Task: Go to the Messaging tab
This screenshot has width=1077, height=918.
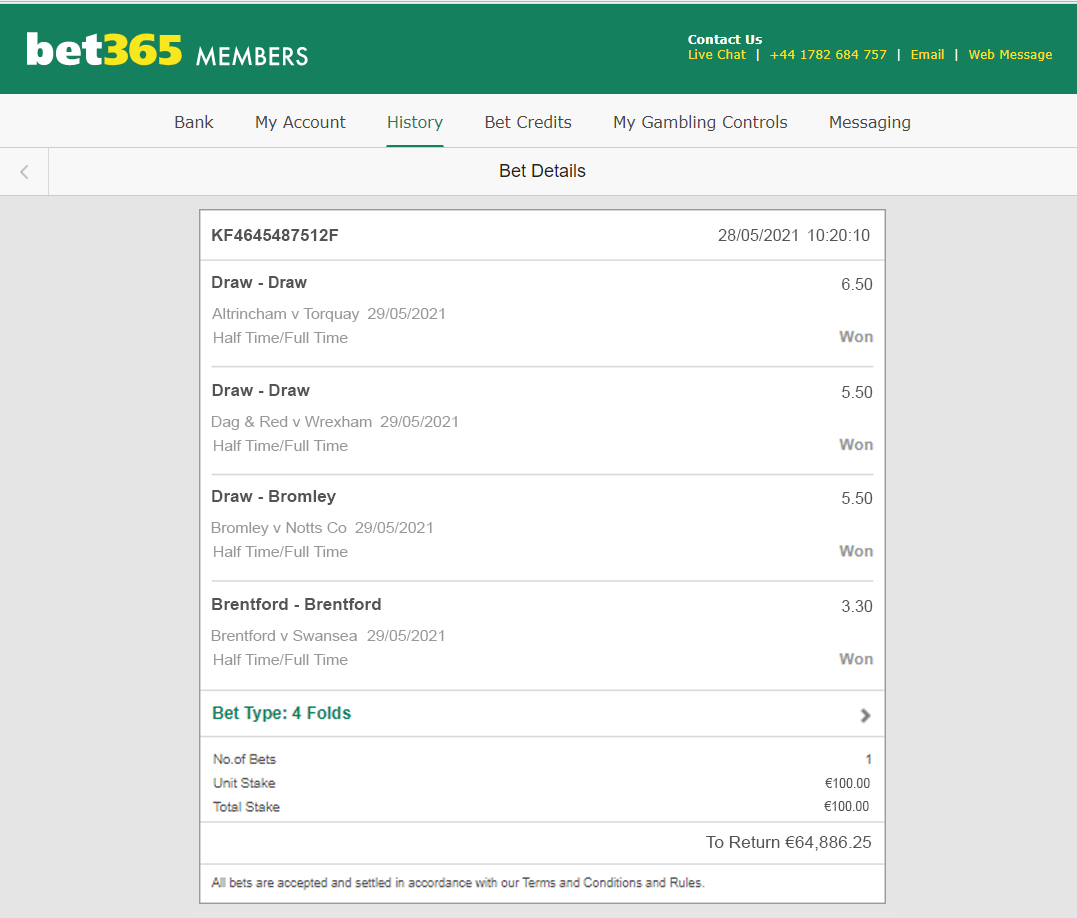Action: click(870, 122)
